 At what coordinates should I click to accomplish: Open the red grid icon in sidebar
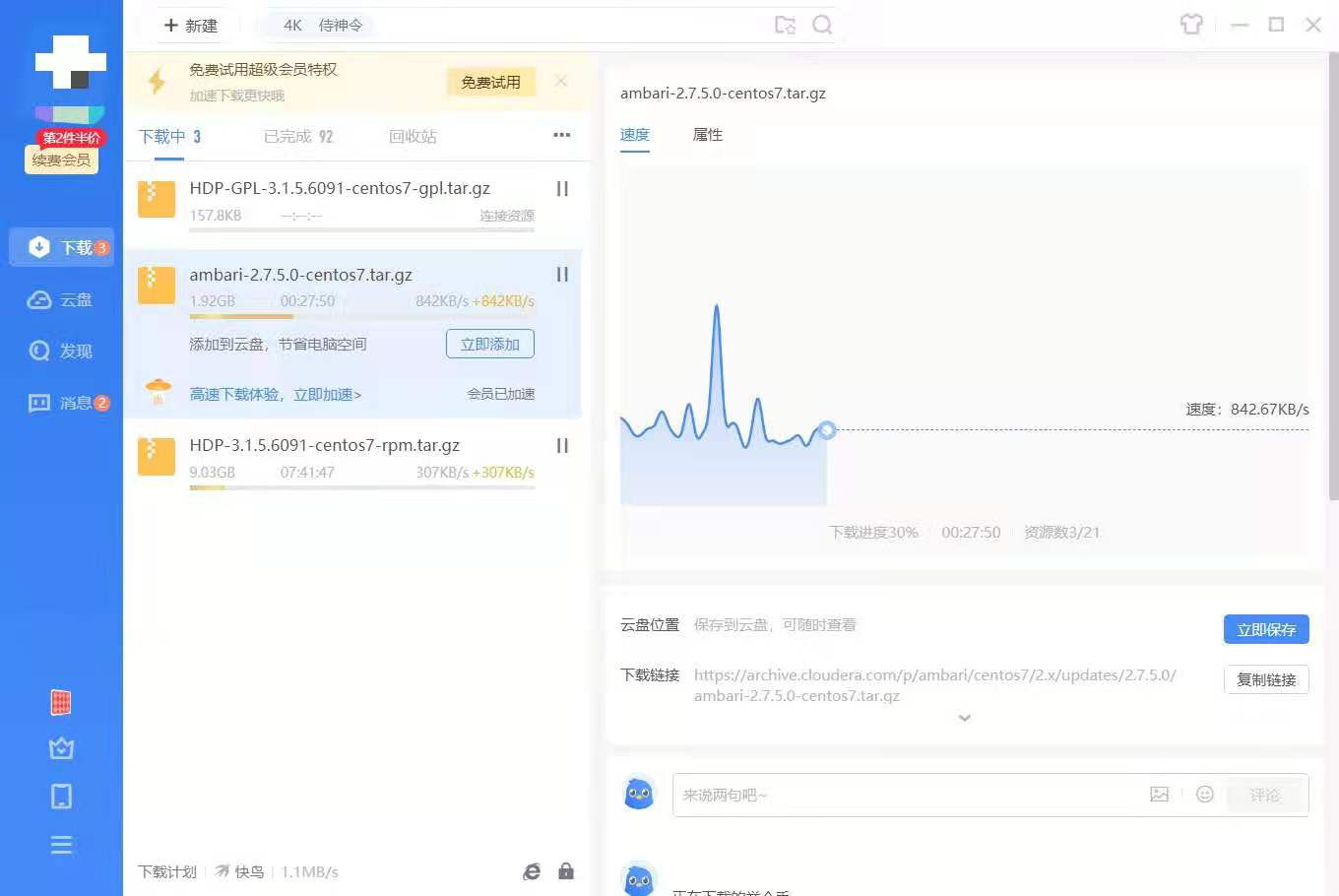pos(61,702)
